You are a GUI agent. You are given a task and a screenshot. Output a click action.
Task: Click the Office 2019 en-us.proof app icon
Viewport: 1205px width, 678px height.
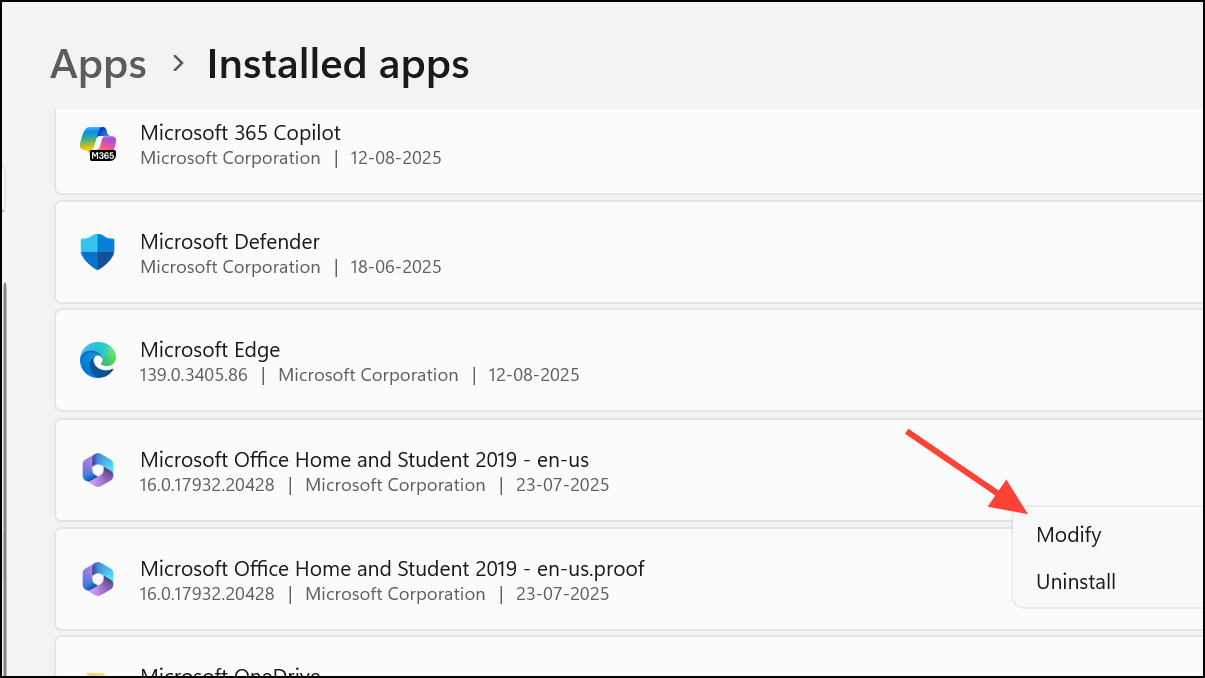pyautogui.click(x=98, y=579)
